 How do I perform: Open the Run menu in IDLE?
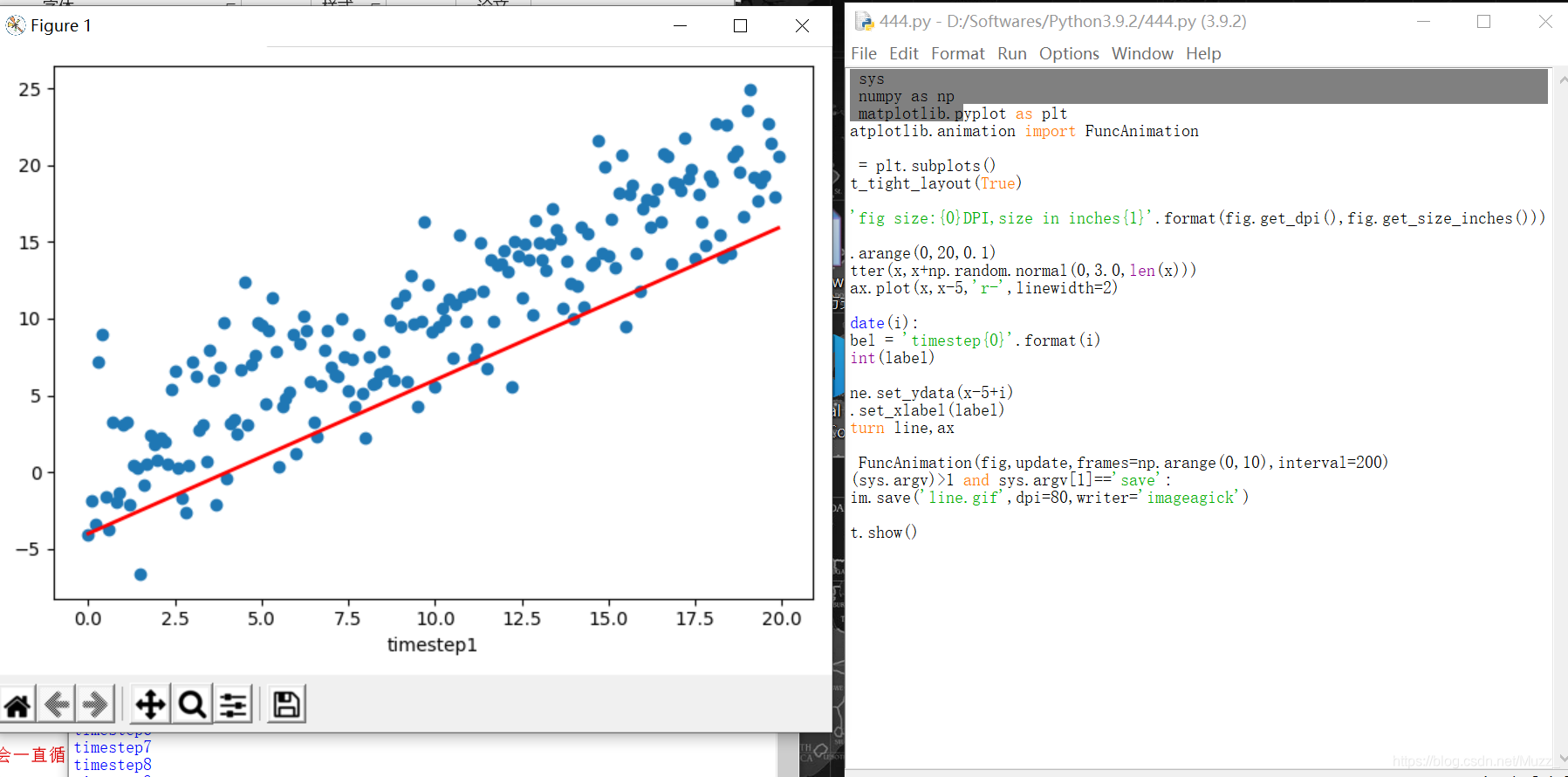1012,53
